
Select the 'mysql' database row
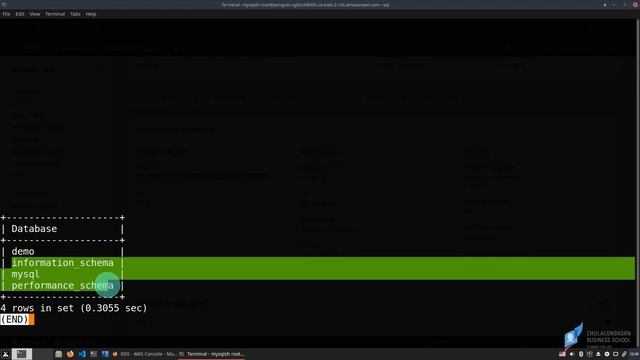pos(25,274)
